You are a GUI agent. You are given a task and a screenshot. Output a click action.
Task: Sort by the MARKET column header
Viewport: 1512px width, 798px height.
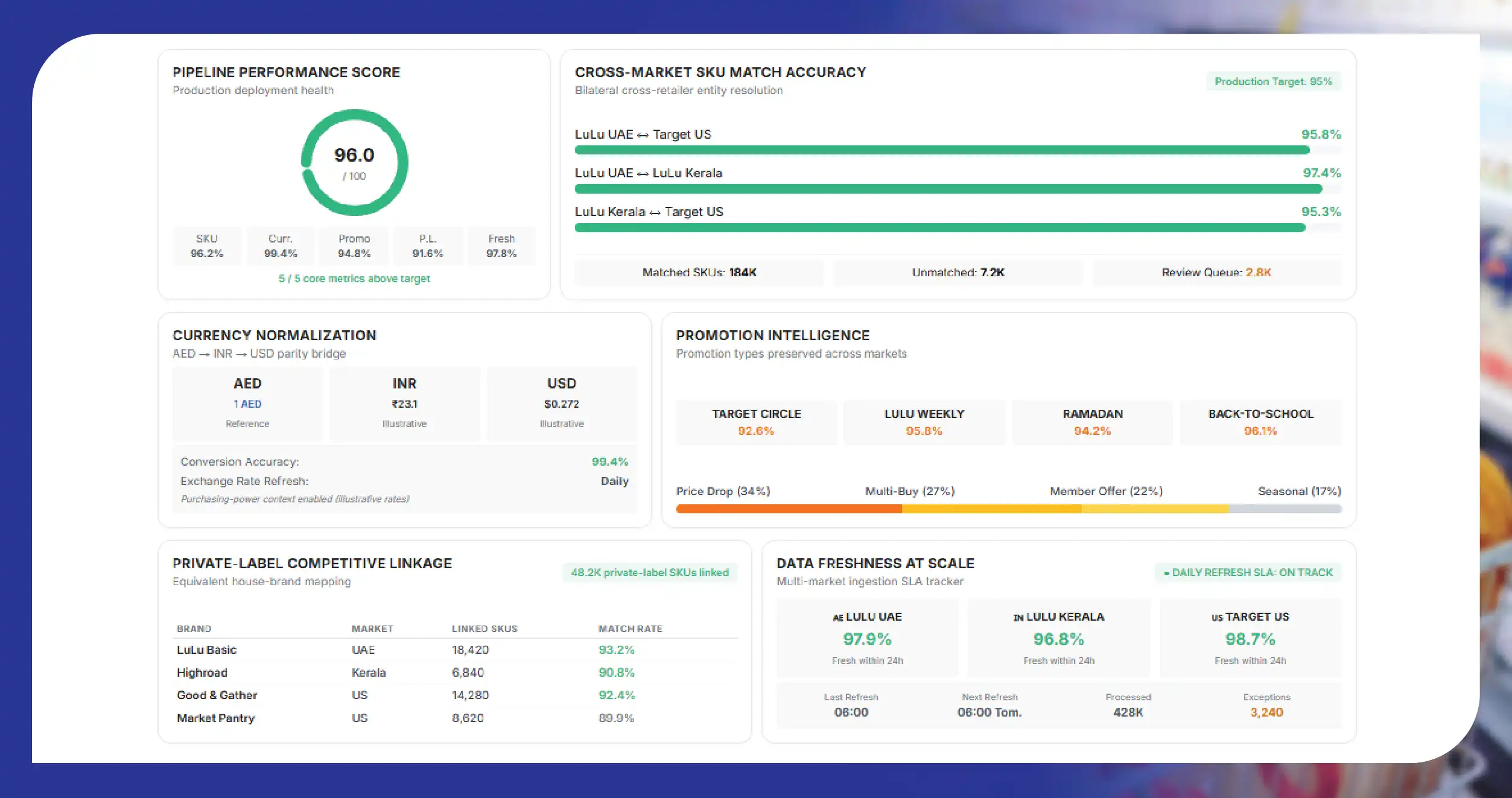coord(372,629)
